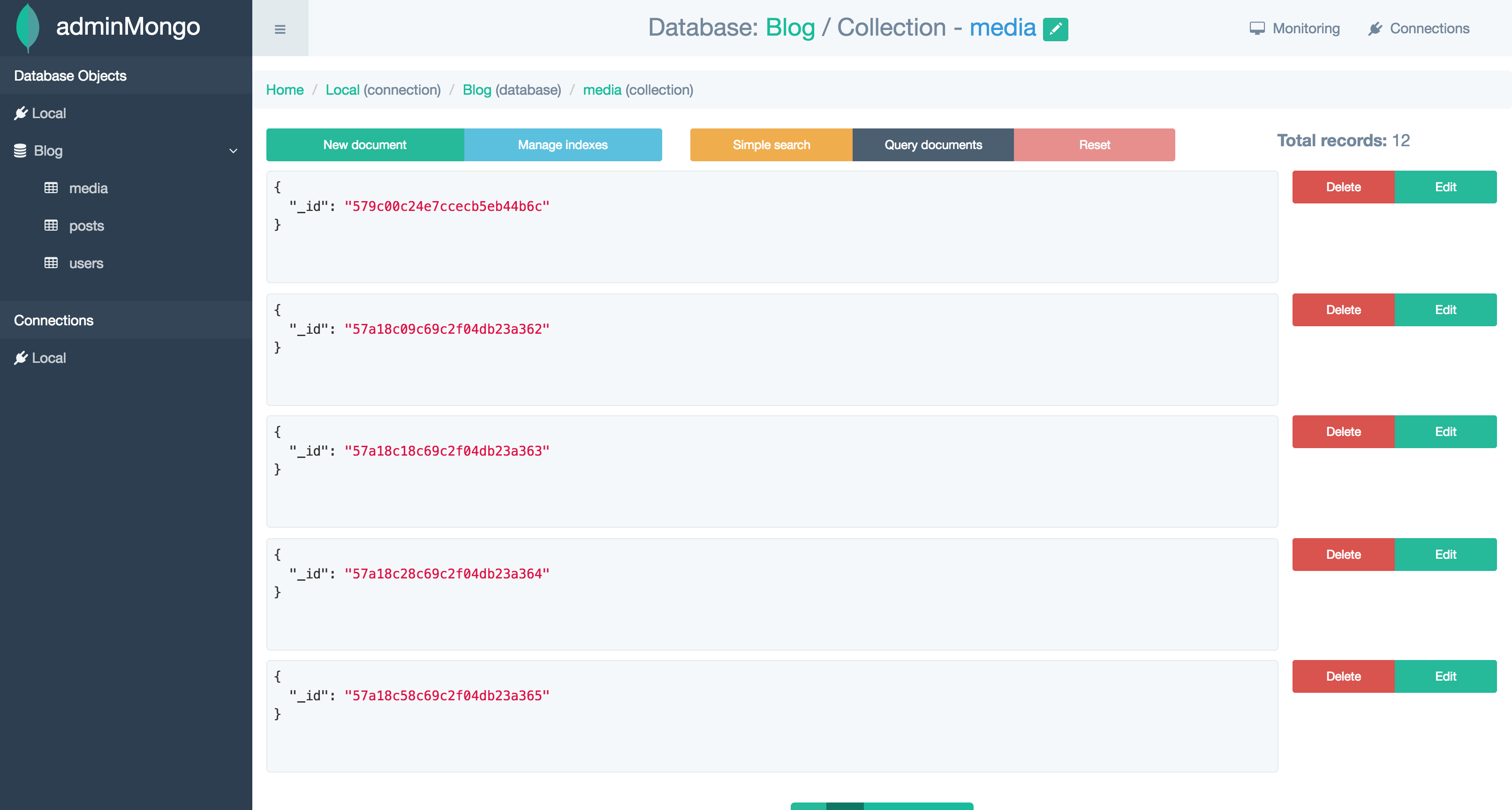Click media collection breadcrumb
Image resolution: width=1512 pixels, height=810 pixels.
pyautogui.click(x=602, y=90)
